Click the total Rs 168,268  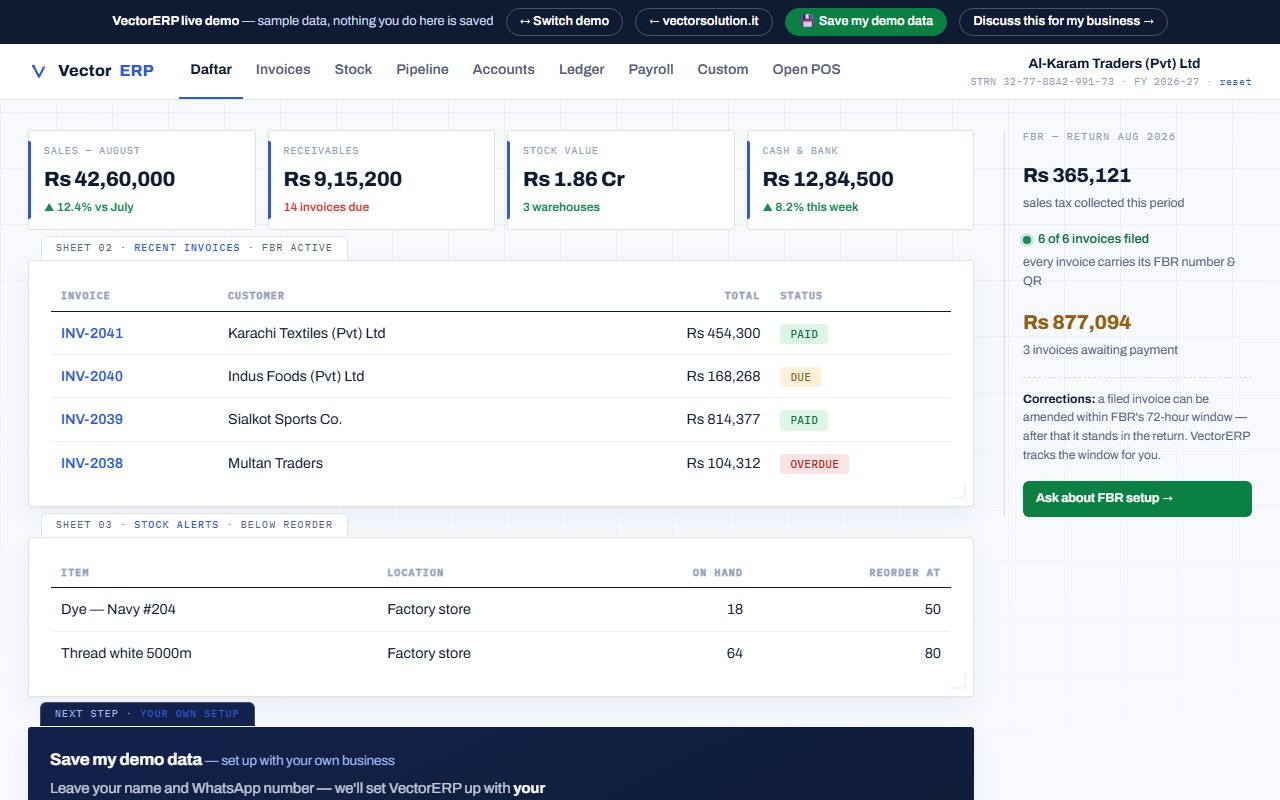pyautogui.click(x=723, y=376)
